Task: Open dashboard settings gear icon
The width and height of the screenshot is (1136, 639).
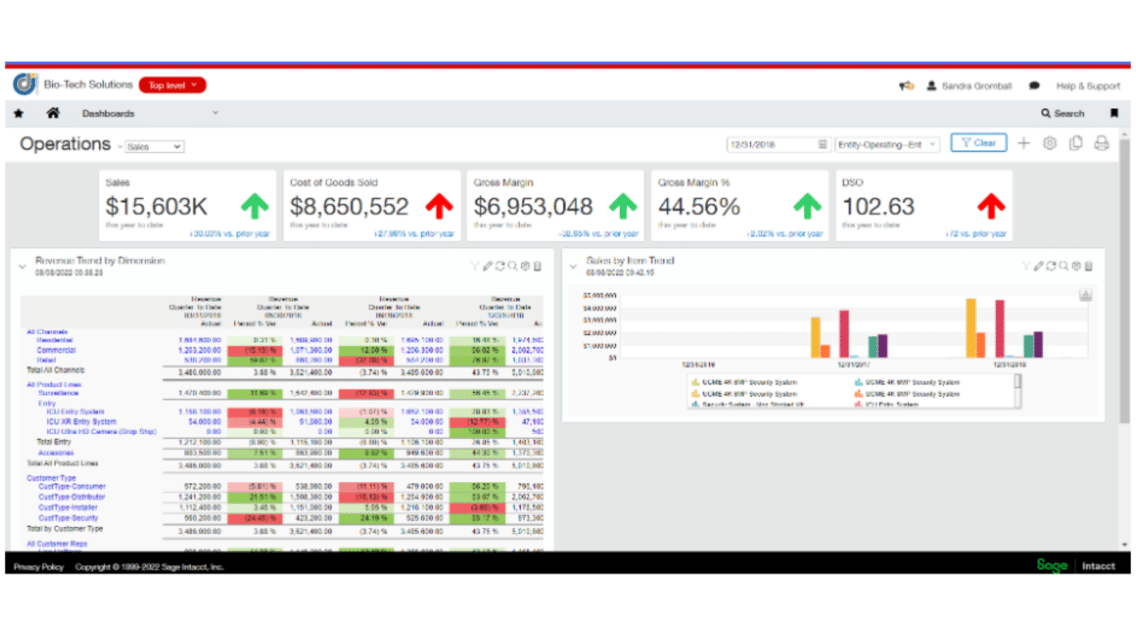Action: pyautogui.click(x=1050, y=143)
